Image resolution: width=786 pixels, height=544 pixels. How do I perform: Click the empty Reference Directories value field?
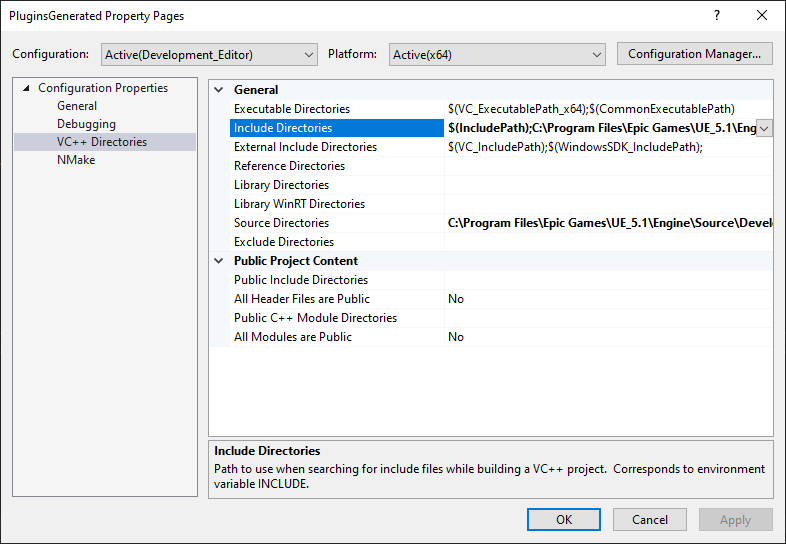click(608, 166)
